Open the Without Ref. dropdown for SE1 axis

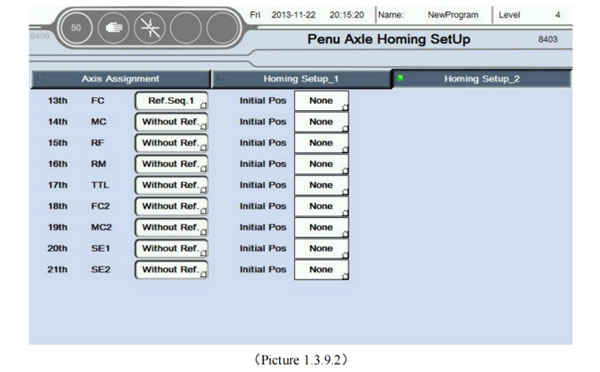(171, 248)
